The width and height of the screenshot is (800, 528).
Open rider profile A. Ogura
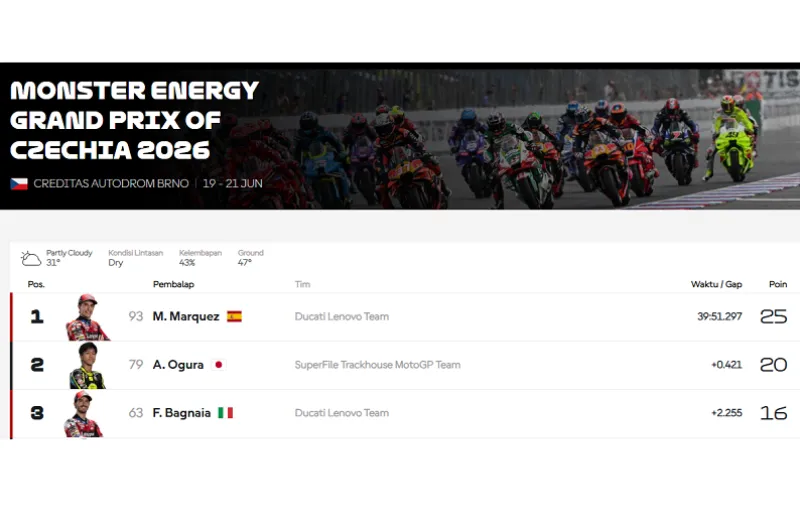tap(178, 365)
